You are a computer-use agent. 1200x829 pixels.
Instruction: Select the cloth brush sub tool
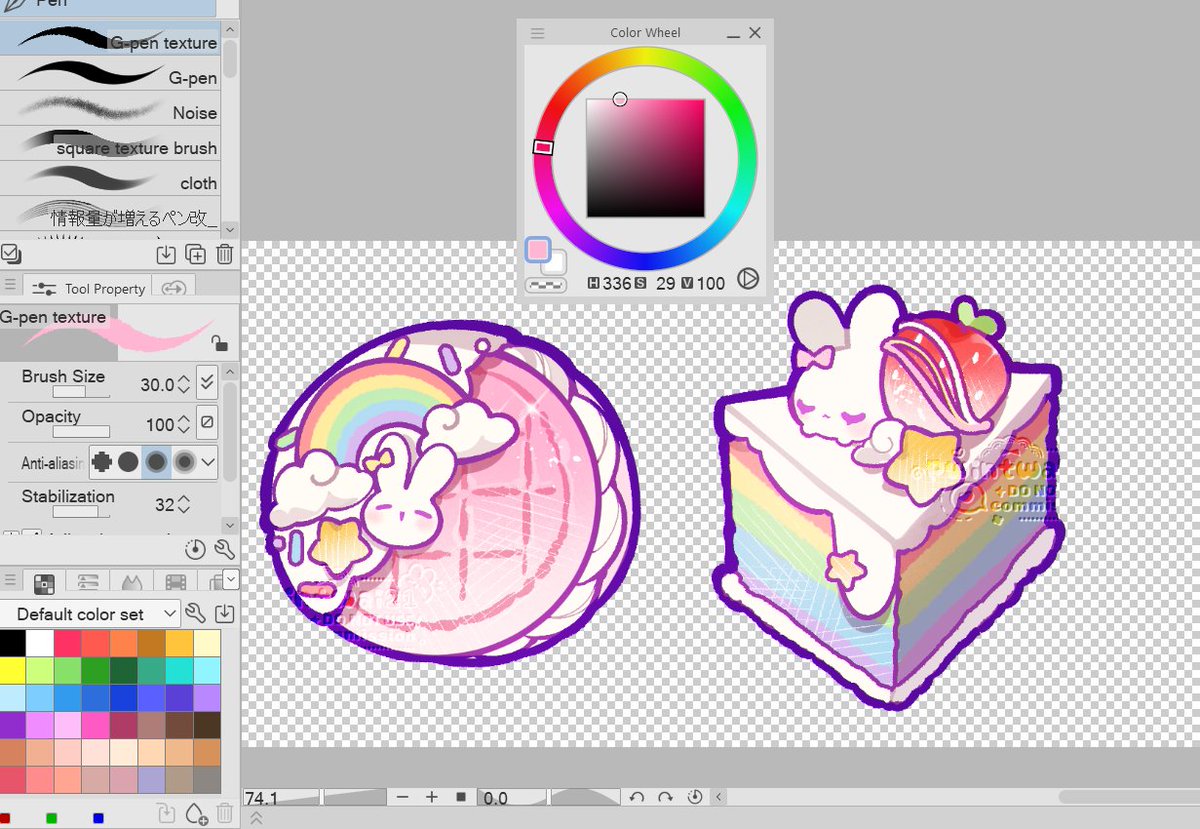(x=110, y=180)
